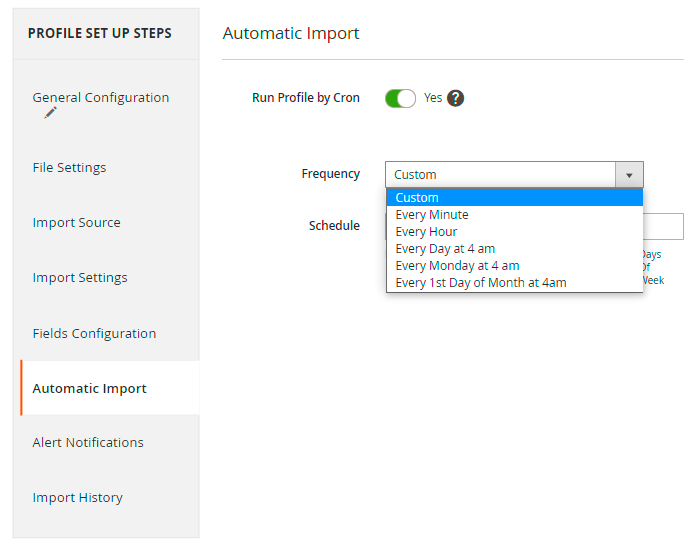Click the Frequency dropdown arrow button
The image size is (684, 546).
pos(629,175)
